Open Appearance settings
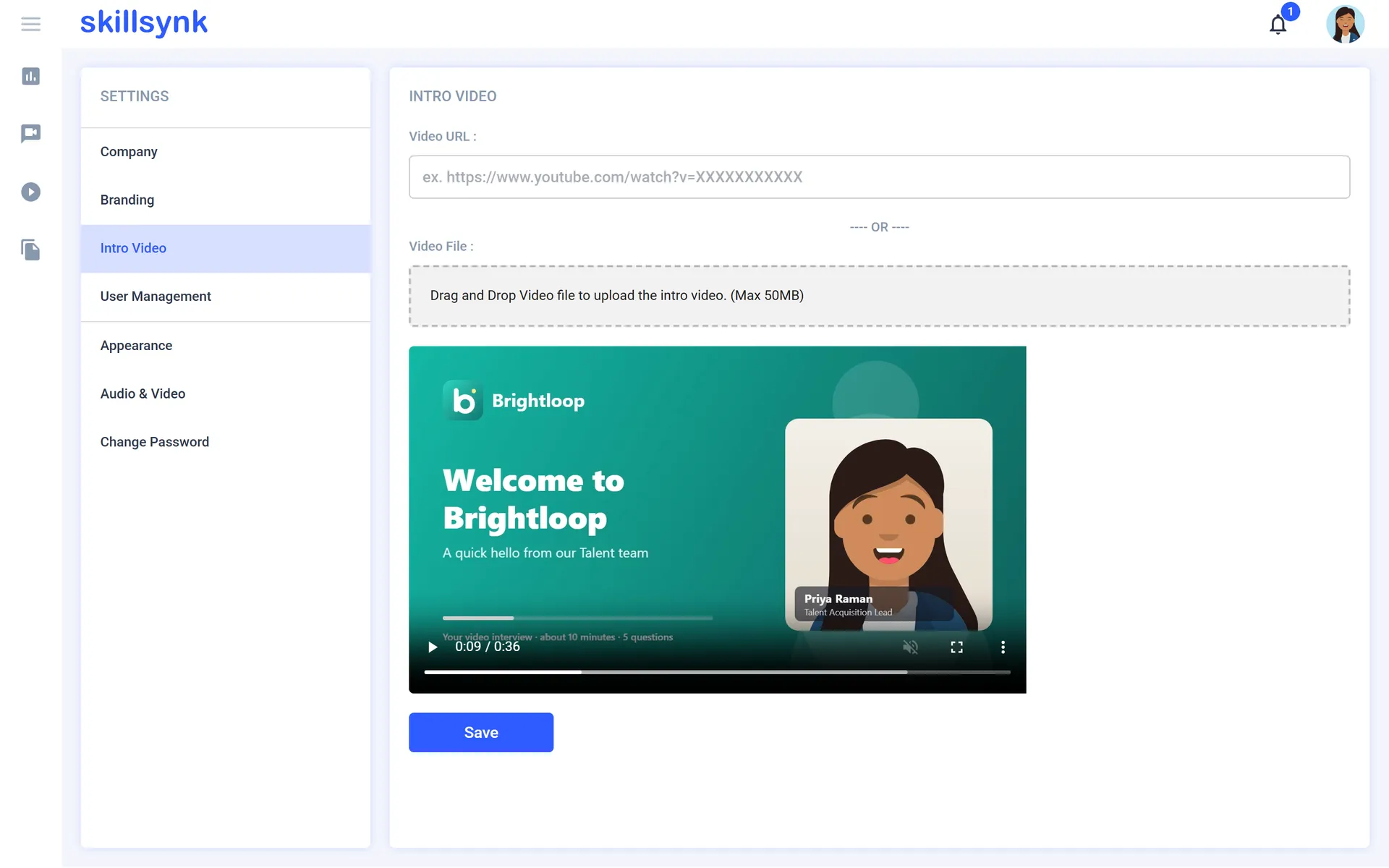The height and width of the screenshot is (868, 1389). pyautogui.click(x=226, y=346)
